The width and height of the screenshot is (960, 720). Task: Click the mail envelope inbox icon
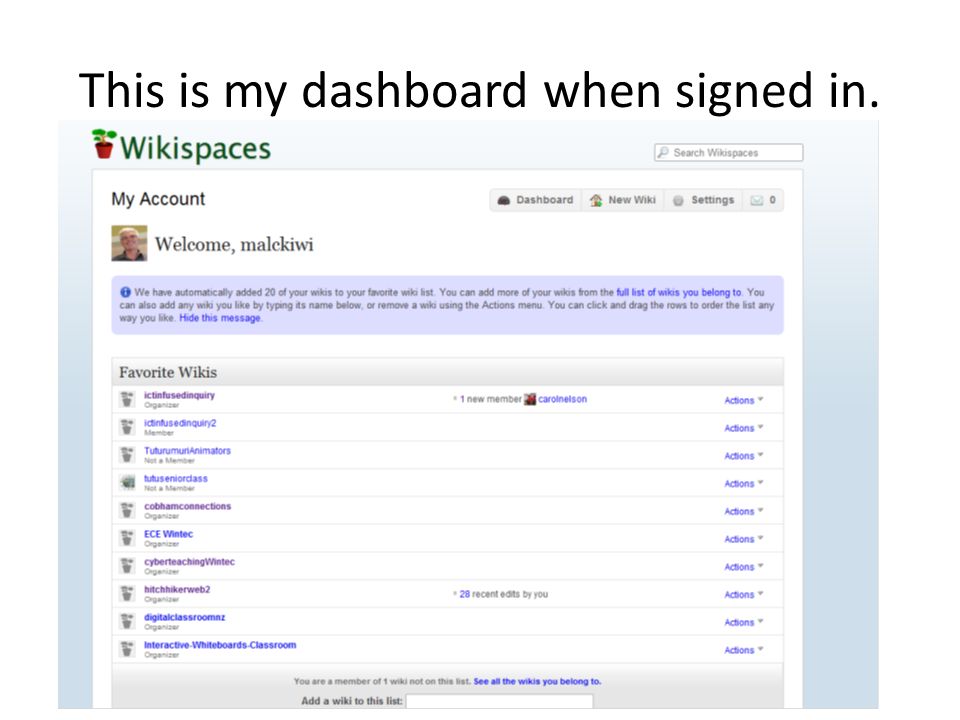click(757, 200)
